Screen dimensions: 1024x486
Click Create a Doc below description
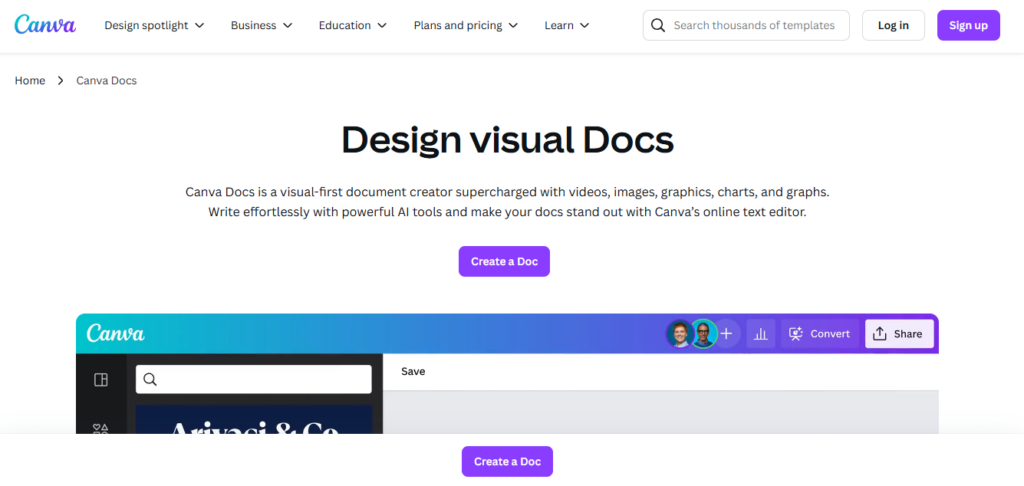click(x=504, y=261)
